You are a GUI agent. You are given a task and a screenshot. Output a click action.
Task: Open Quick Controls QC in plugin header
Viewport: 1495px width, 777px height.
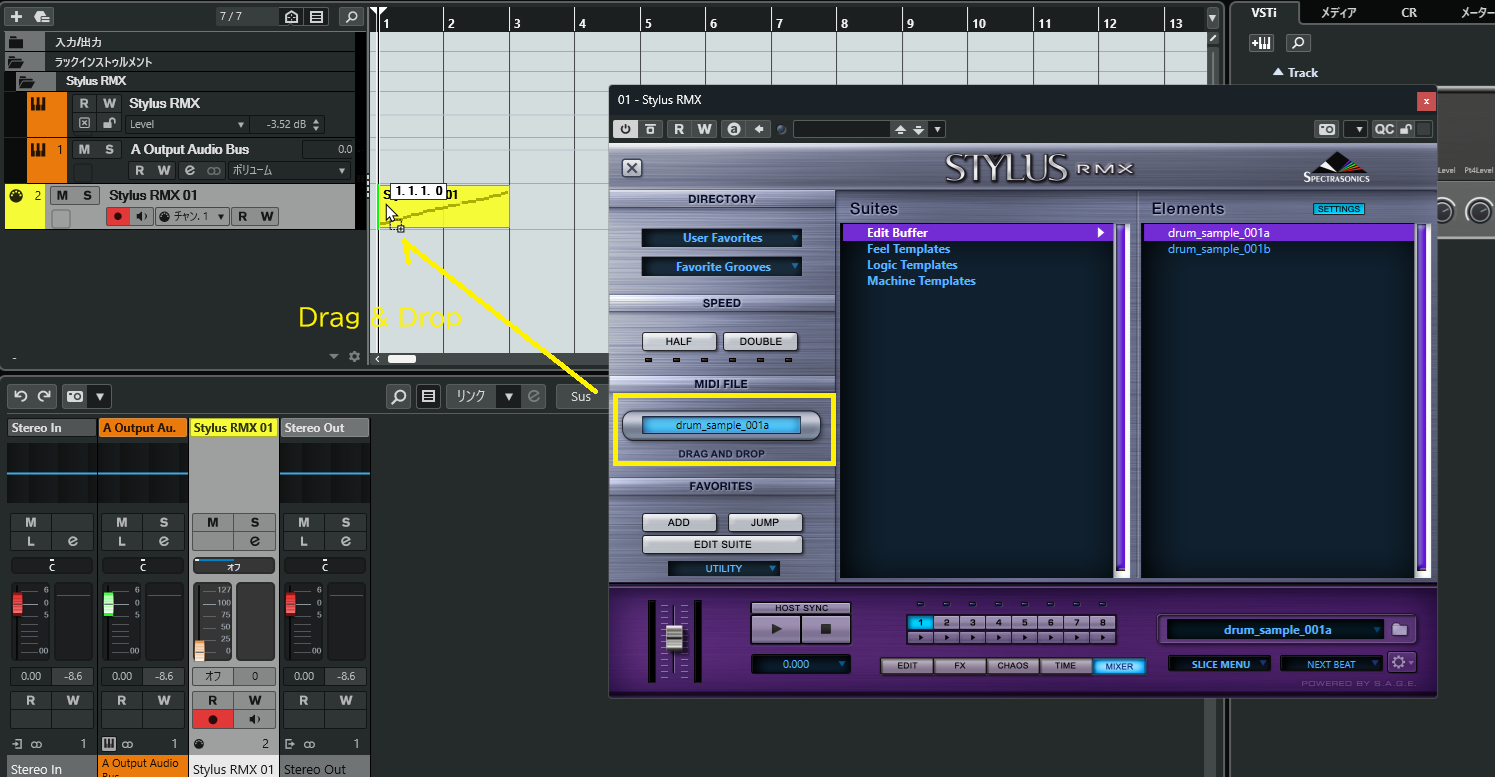pos(1384,129)
